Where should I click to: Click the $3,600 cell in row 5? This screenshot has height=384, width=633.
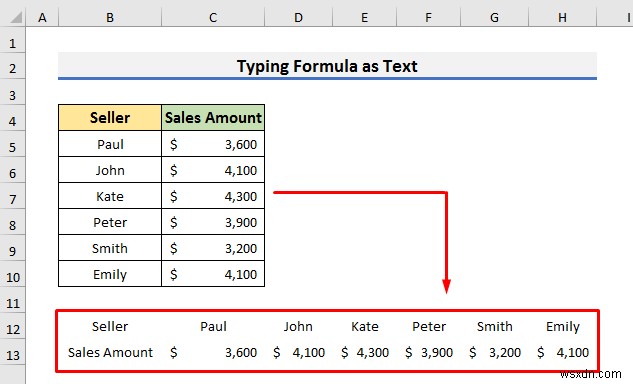pyautogui.click(x=213, y=144)
